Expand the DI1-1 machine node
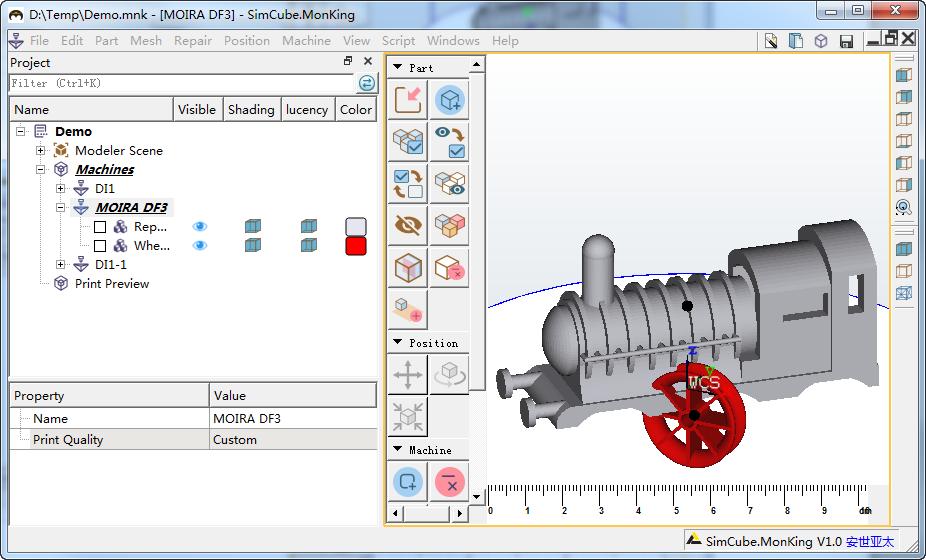926x560 pixels. pyautogui.click(x=60, y=265)
